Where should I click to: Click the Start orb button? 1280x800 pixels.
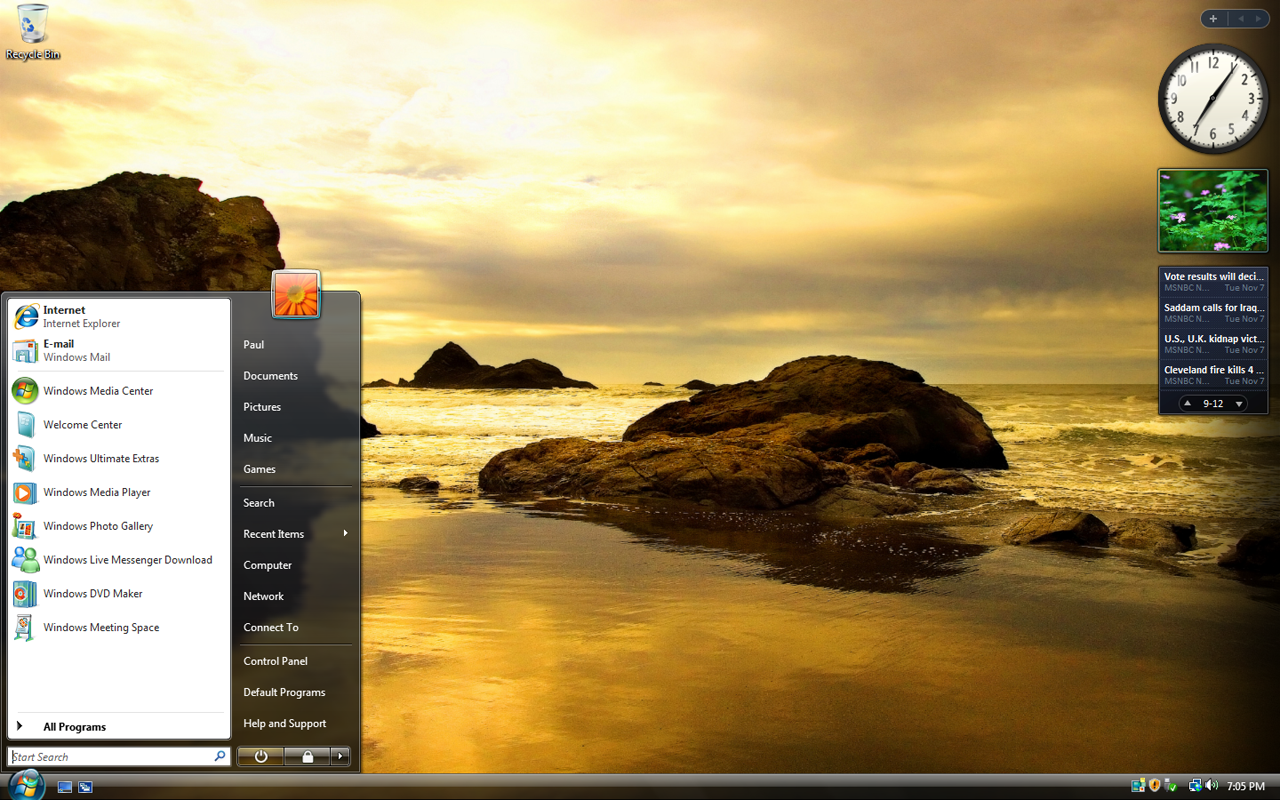tap(26, 785)
